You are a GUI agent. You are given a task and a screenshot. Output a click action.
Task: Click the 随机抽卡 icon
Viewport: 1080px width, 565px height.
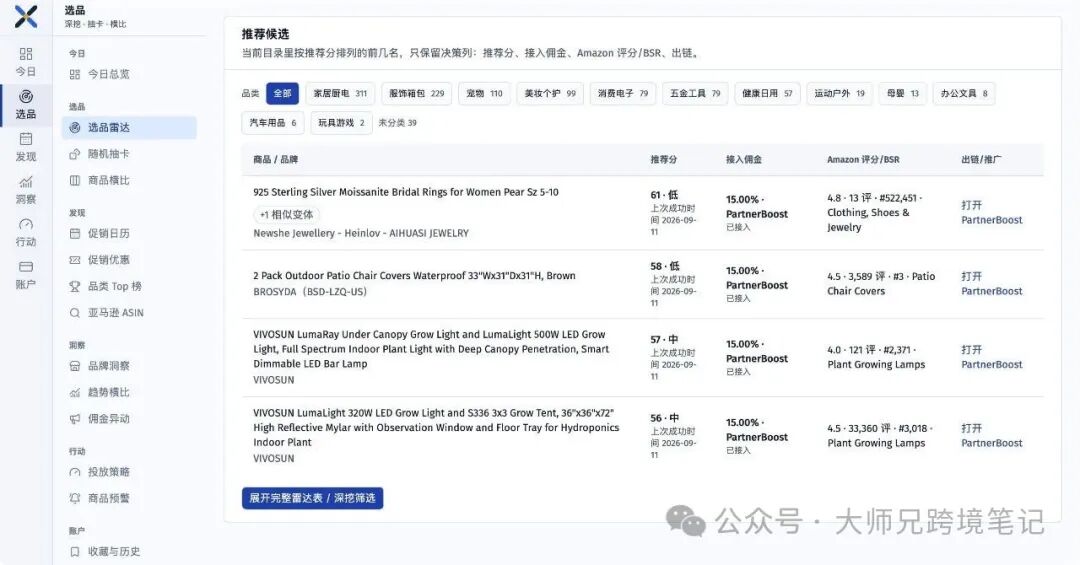(75, 154)
